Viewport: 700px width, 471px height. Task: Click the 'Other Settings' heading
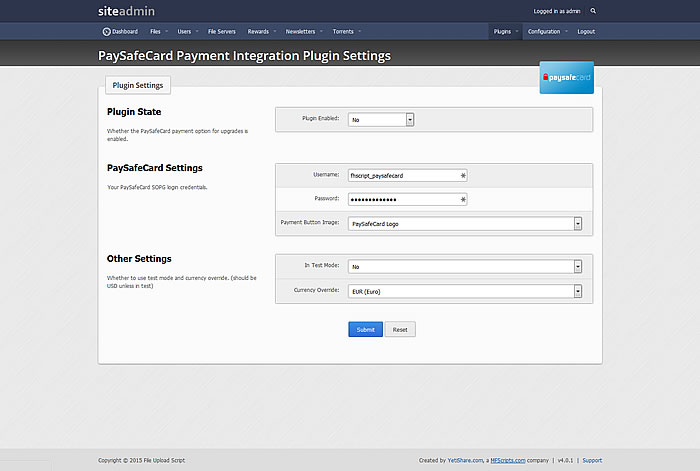139,259
